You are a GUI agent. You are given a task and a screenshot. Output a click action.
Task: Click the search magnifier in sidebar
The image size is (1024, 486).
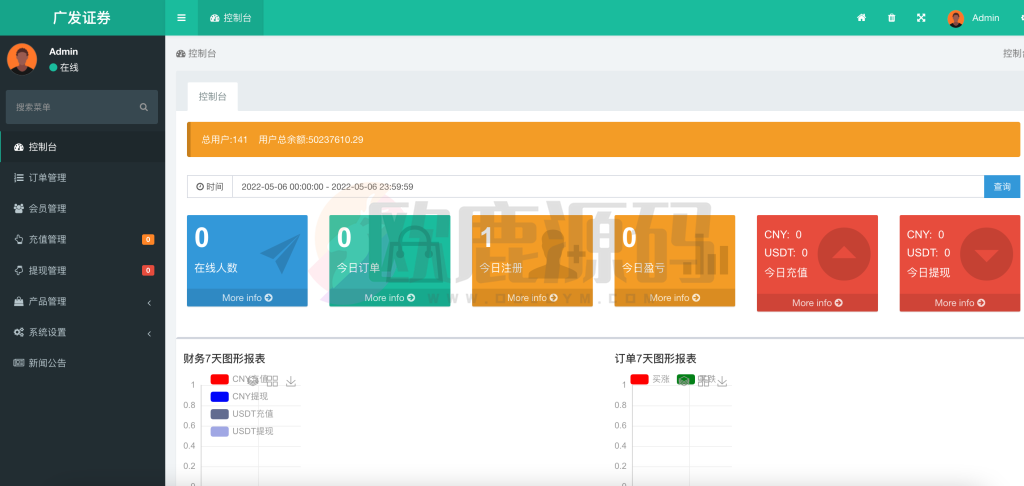(x=144, y=107)
